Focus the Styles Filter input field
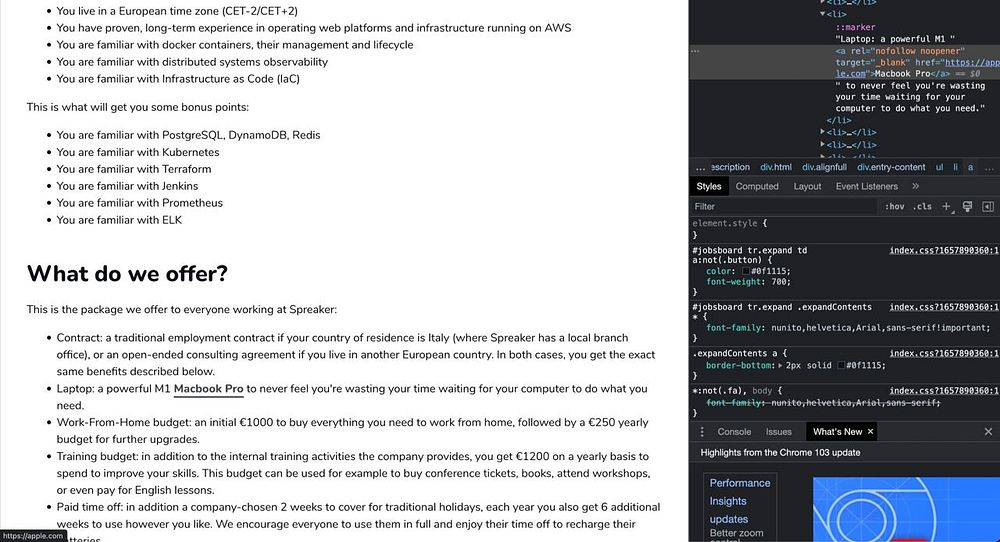 point(784,207)
